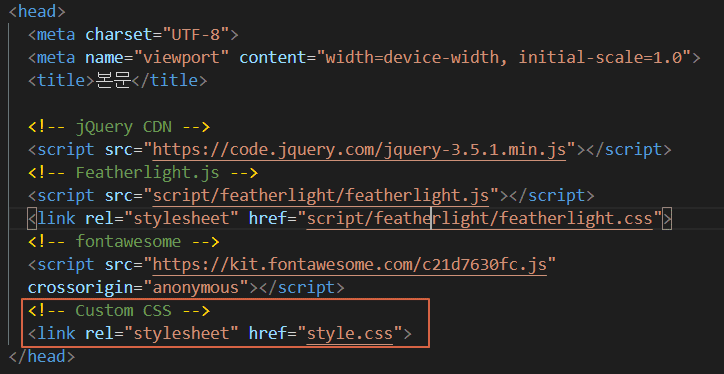Viewport: 724px width, 374px height.
Task: Open the featherlight.css href link
Action: [480, 218]
